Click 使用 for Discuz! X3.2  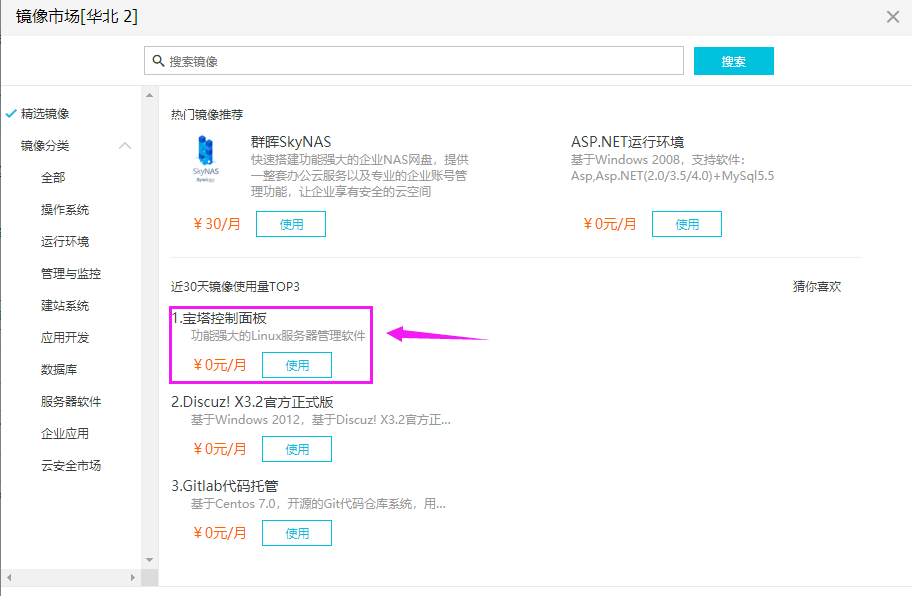tap(297, 449)
